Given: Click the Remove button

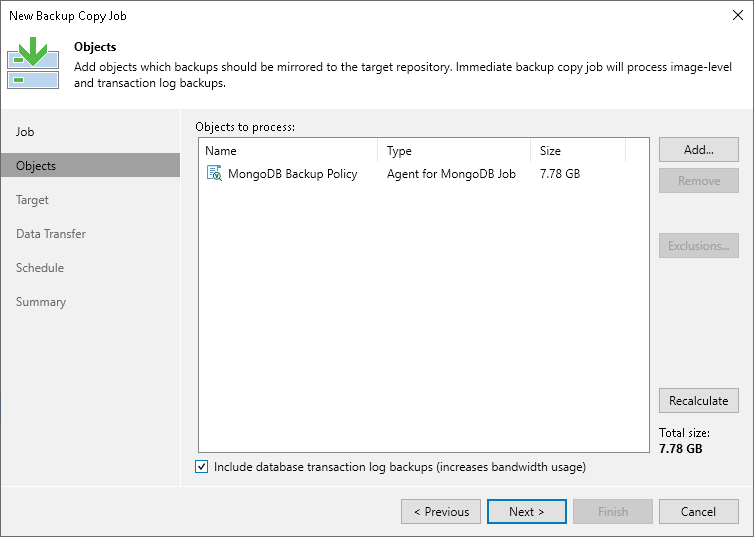Looking at the screenshot, I should point(699,180).
